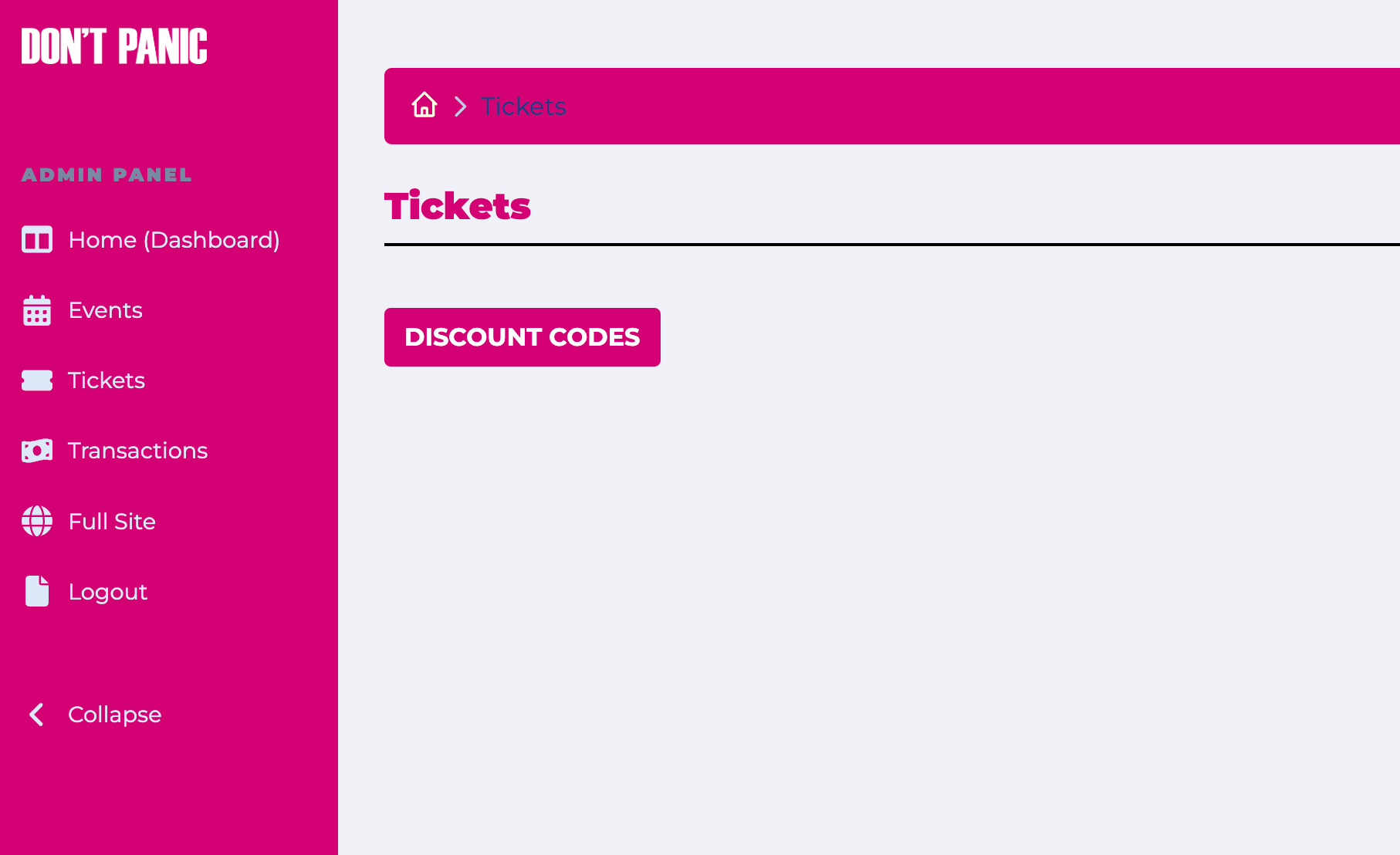The image size is (1400, 855).
Task: Click the Tickets page heading
Action: [457, 205]
